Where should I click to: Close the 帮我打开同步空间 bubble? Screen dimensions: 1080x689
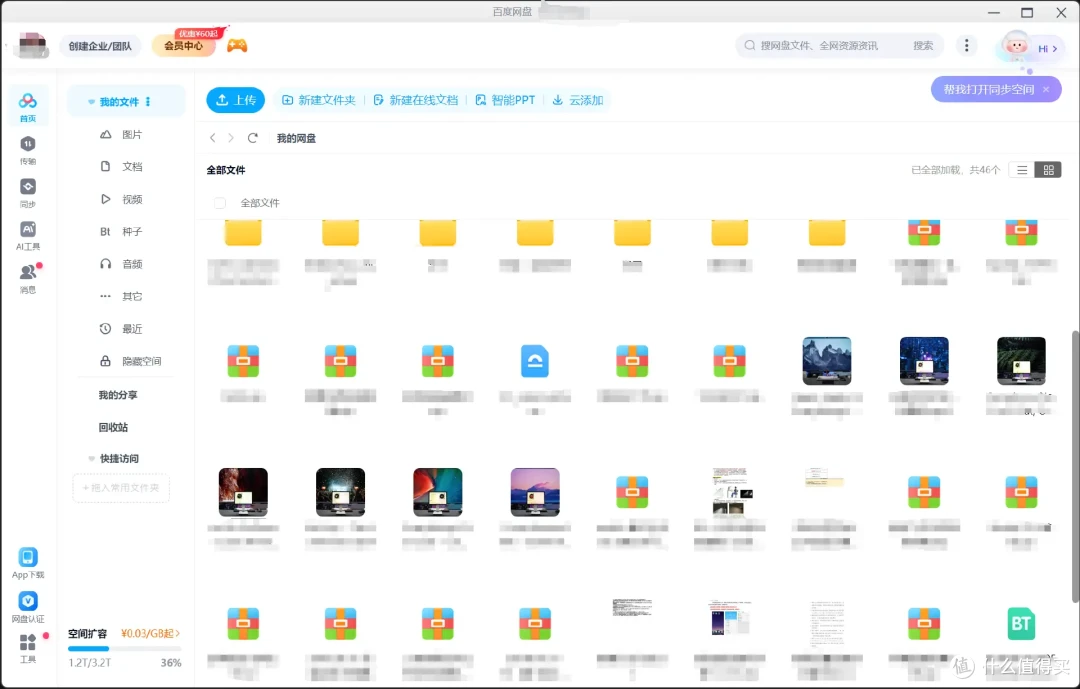[x=1046, y=90]
